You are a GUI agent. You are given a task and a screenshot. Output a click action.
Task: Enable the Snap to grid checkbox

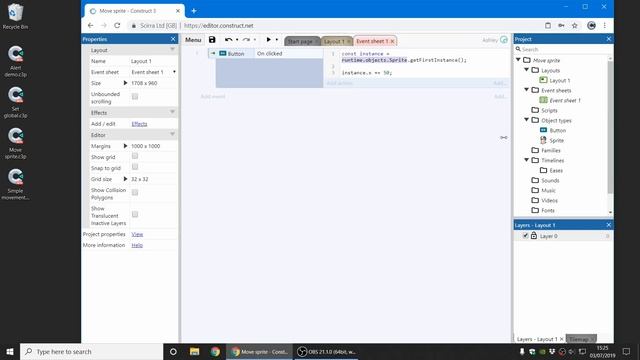[x=135, y=167]
